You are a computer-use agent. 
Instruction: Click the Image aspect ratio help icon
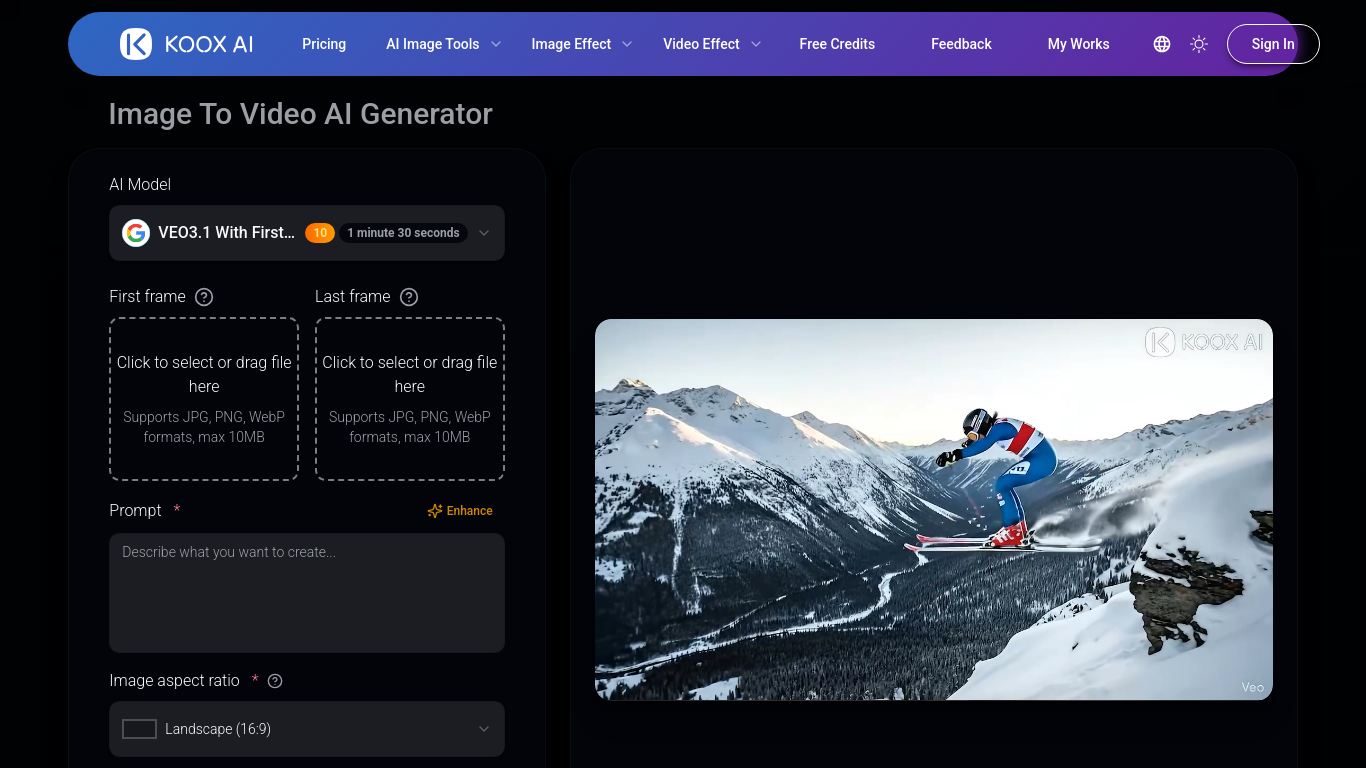[275, 681]
